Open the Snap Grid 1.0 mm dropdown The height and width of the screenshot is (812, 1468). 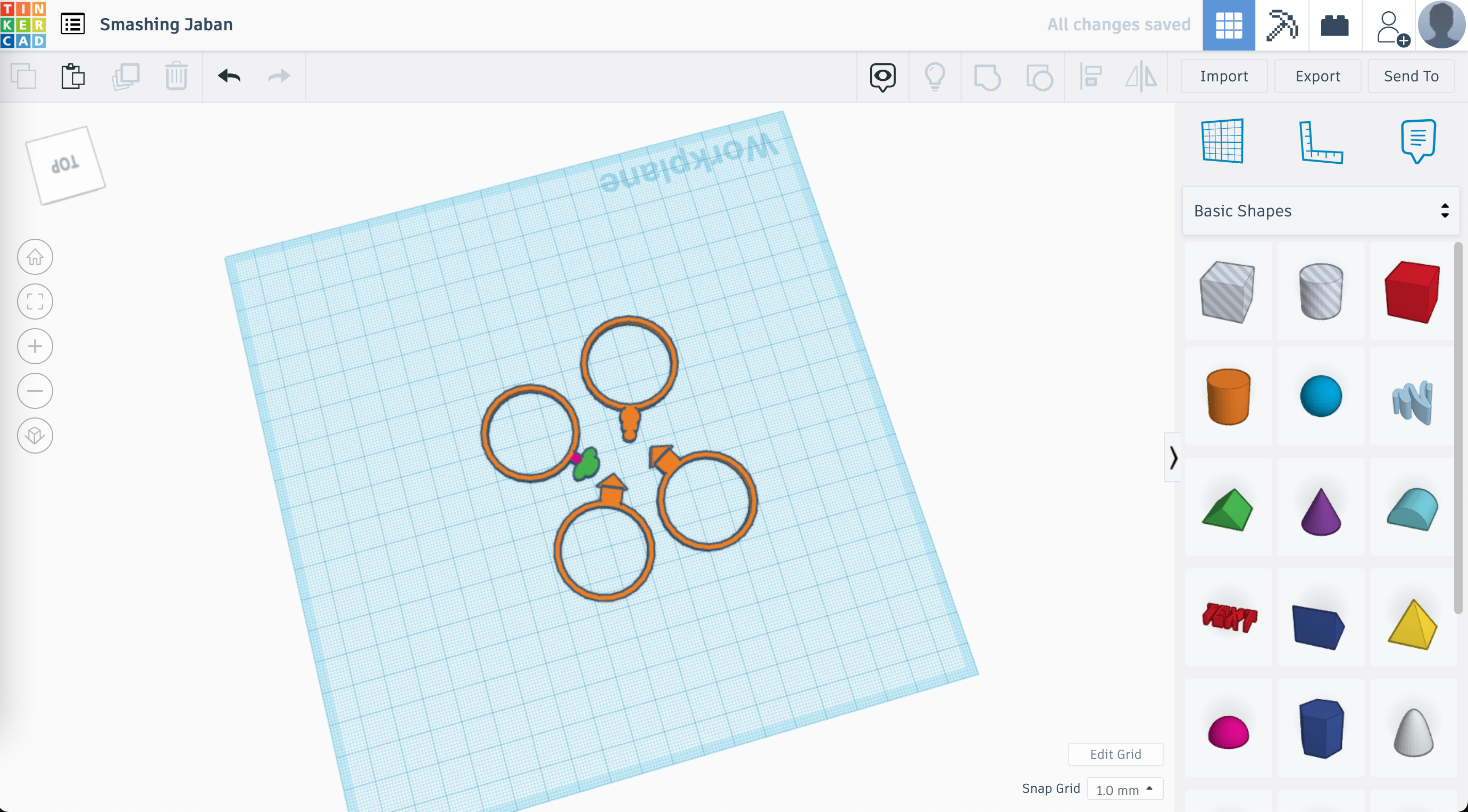point(1124,790)
